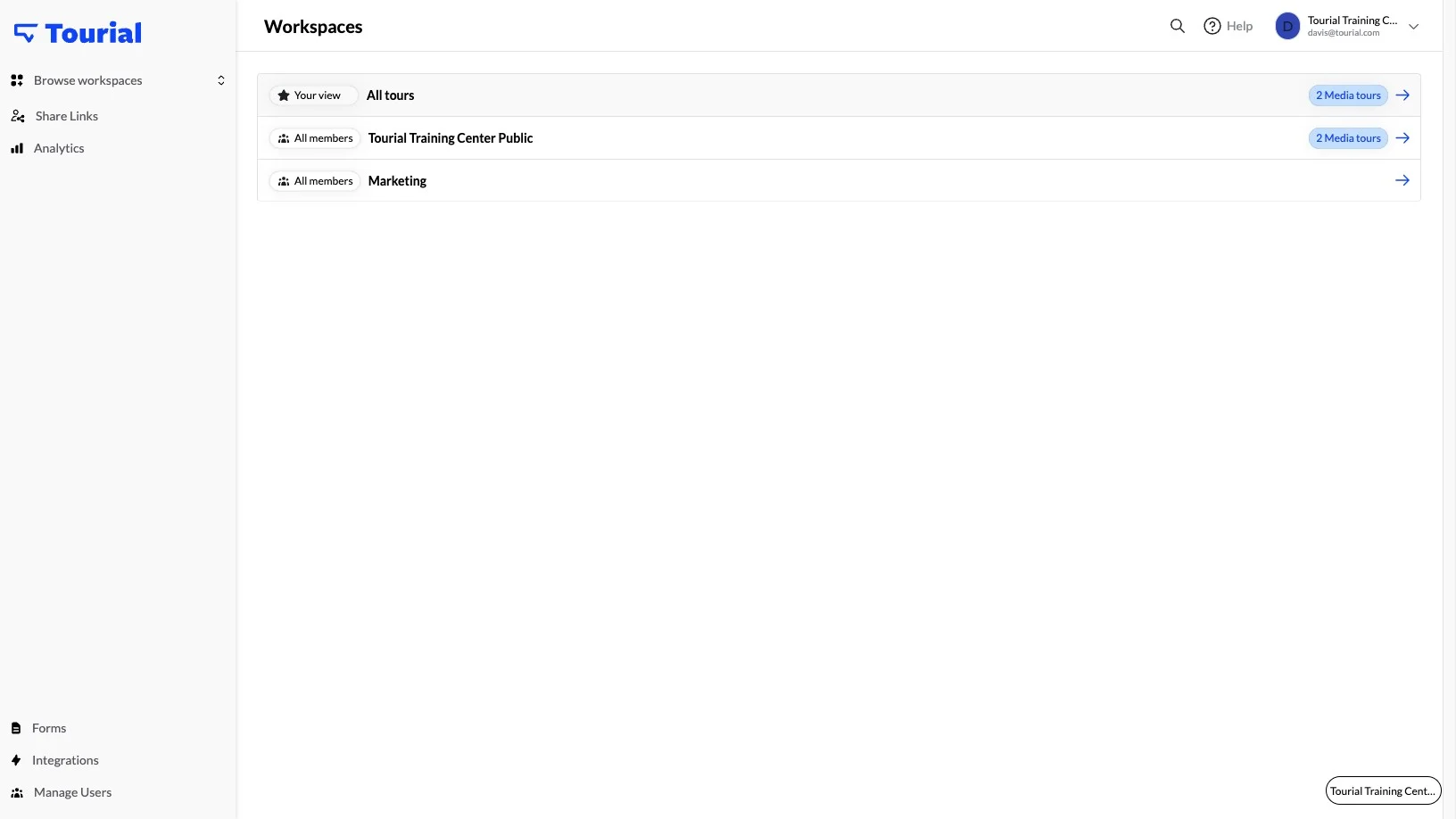The image size is (1456, 819).
Task: Open the Marketing workspace
Action: point(397,181)
